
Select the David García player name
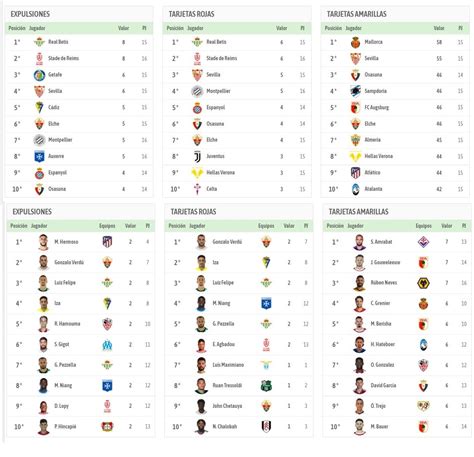[x=383, y=386]
